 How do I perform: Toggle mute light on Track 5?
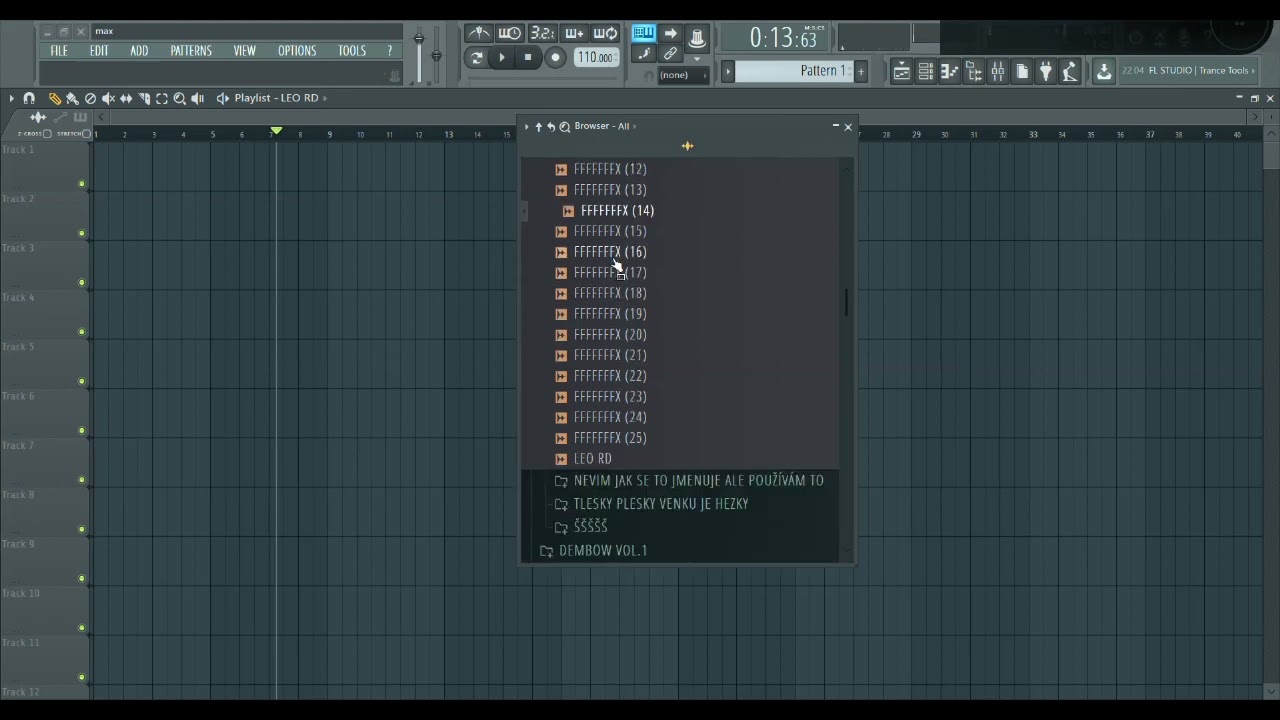point(82,381)
